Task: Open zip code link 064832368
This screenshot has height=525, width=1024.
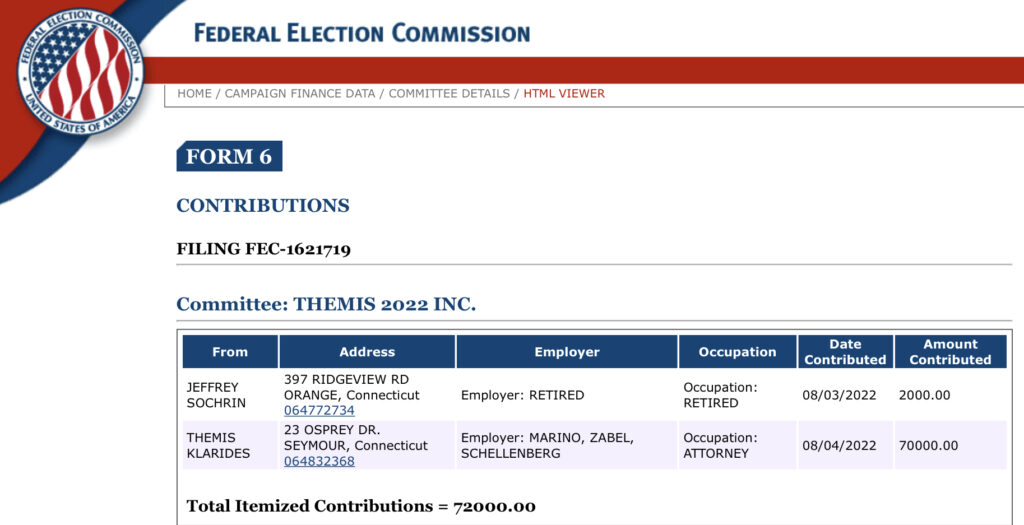Action: pos(319,462)
